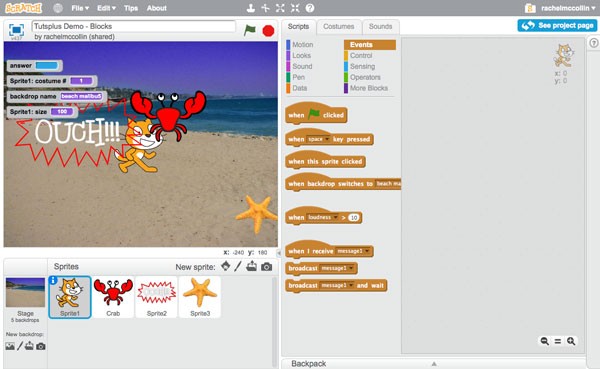Click the block help question mark tool
The height and width of the screenshot is (369, 600).
[310, 8]
